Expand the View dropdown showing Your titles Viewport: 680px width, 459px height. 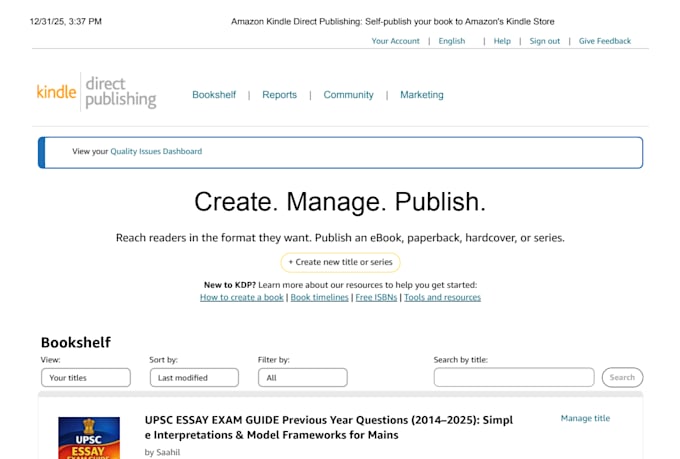tap(86, 377)
